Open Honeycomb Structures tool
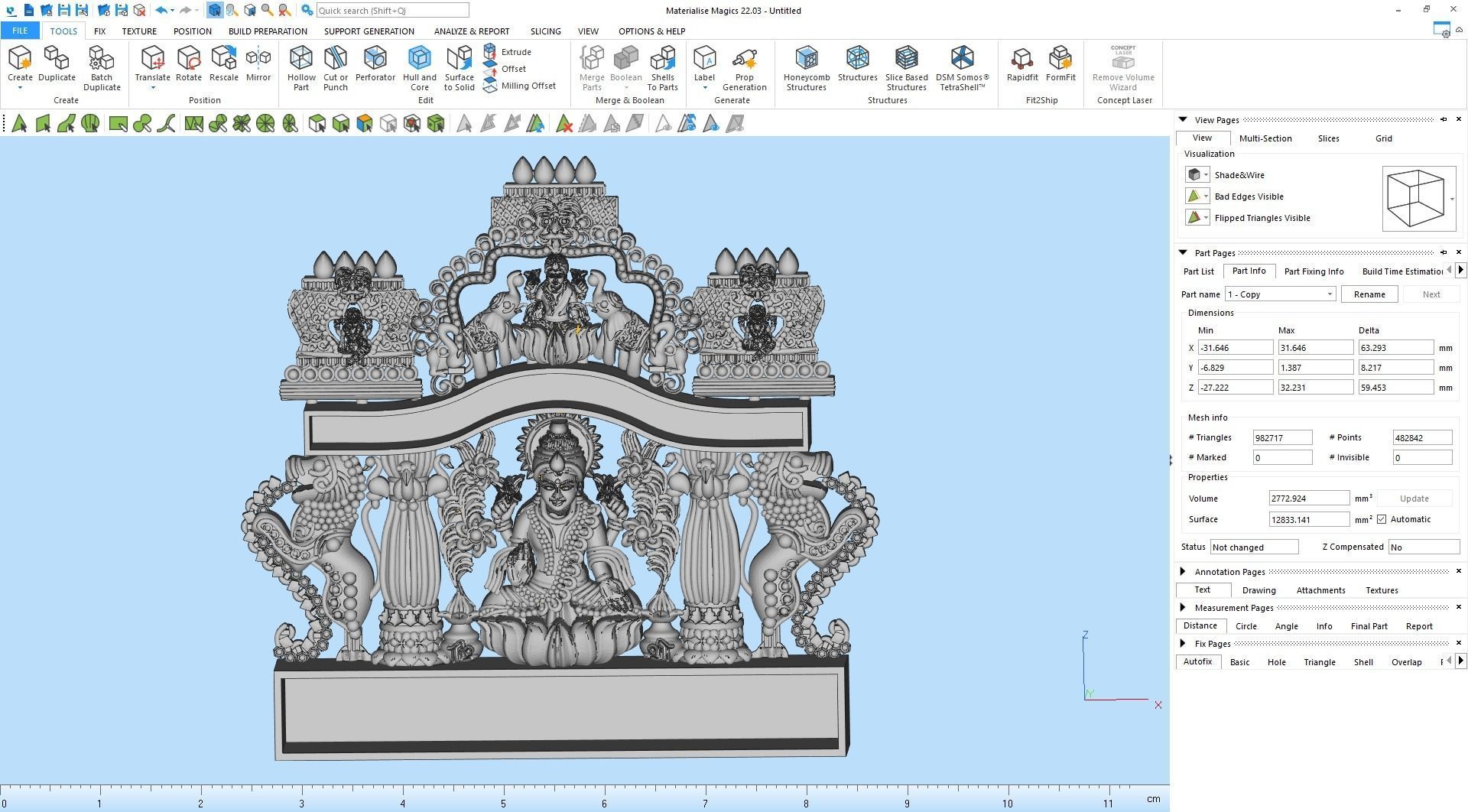This screenshot has height=812, width=1468. (806, 68)
